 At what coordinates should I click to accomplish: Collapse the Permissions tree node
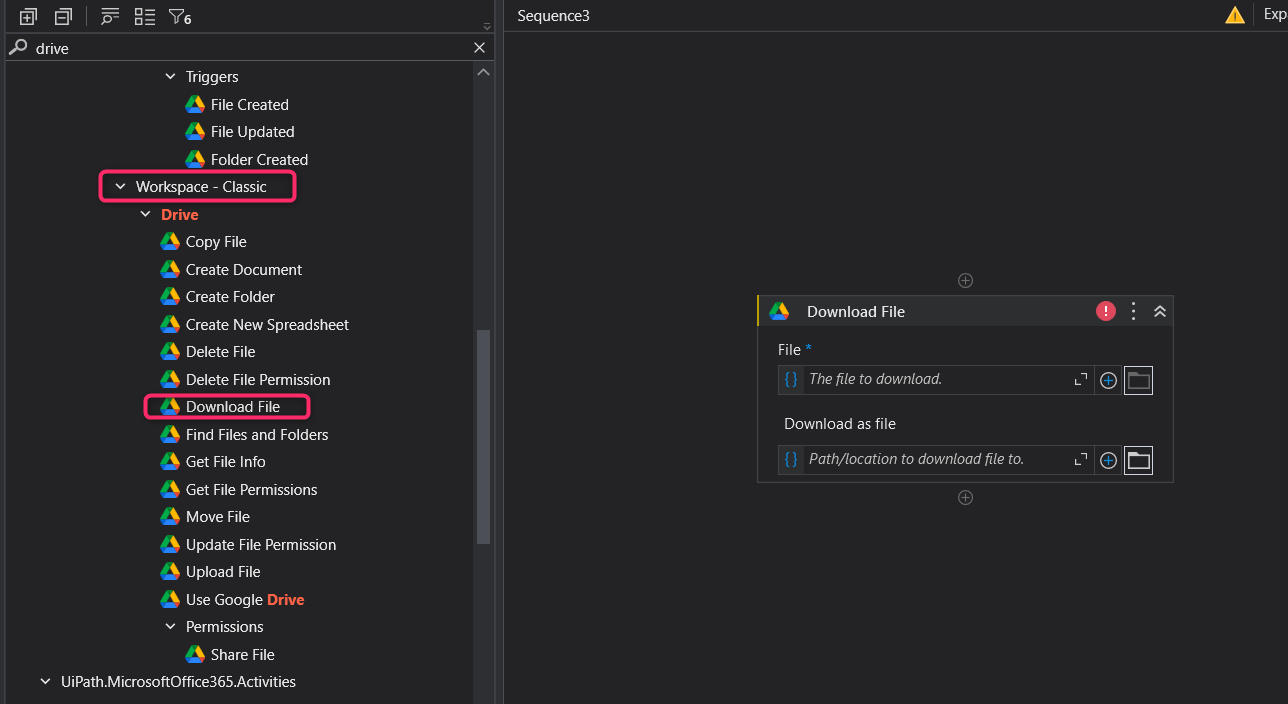pos(170,627)
